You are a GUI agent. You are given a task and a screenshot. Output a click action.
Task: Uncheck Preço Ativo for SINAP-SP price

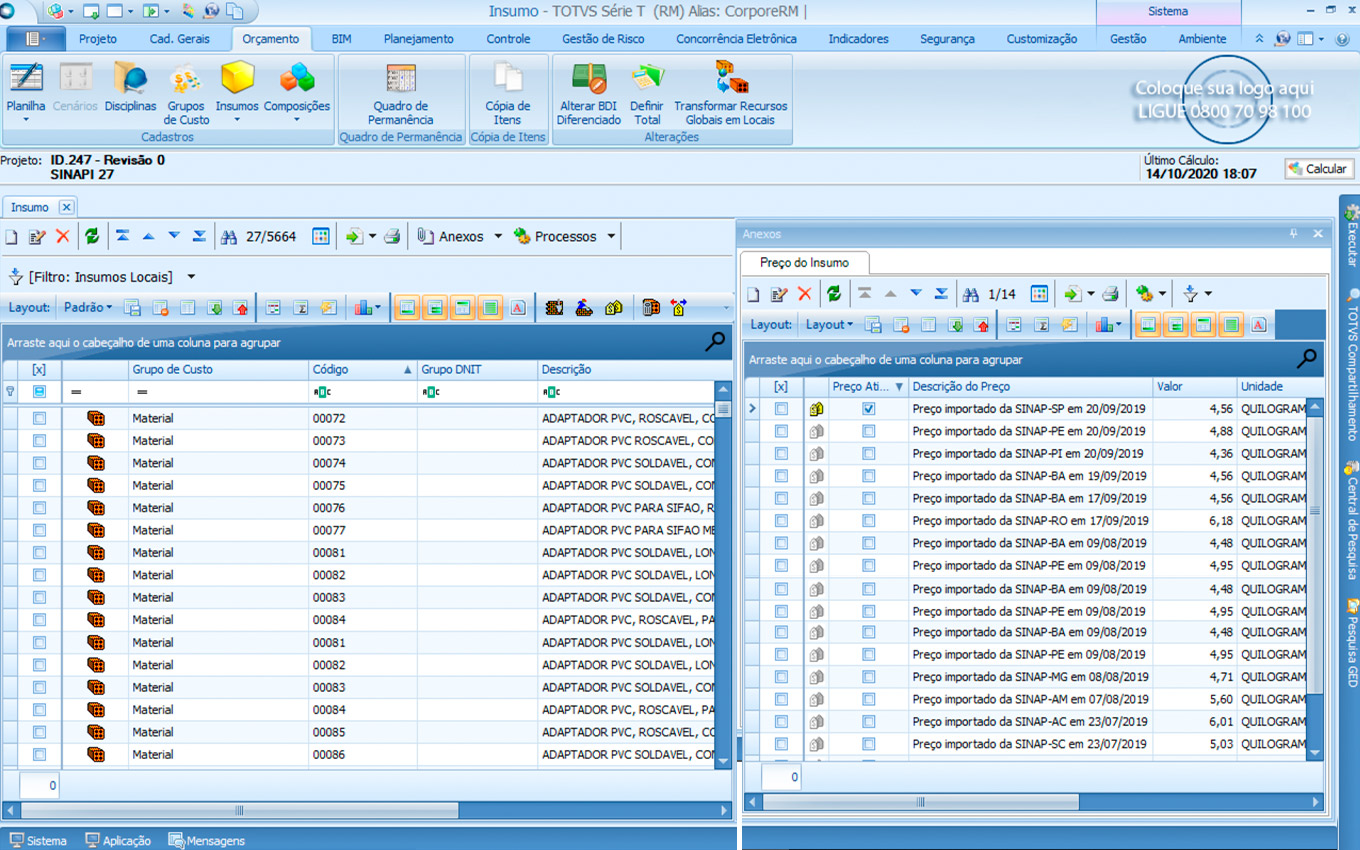(x=868, y=409)
